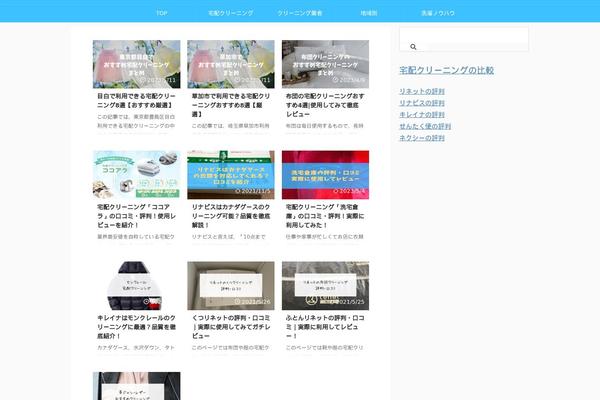600x400 pixels.
Task: Open the 草加市 delivery cleaning article thumbnail
Action: click(231, 64)
